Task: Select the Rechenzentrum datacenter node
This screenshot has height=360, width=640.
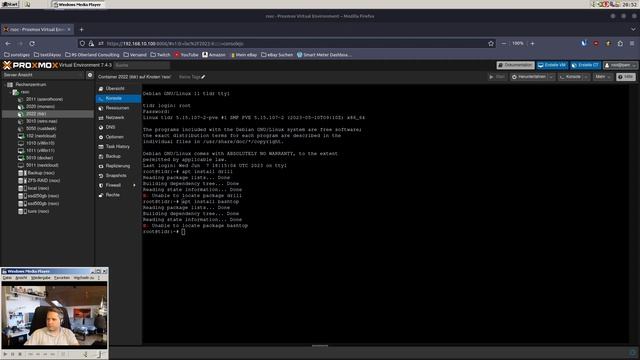Action: pos(31,84)
